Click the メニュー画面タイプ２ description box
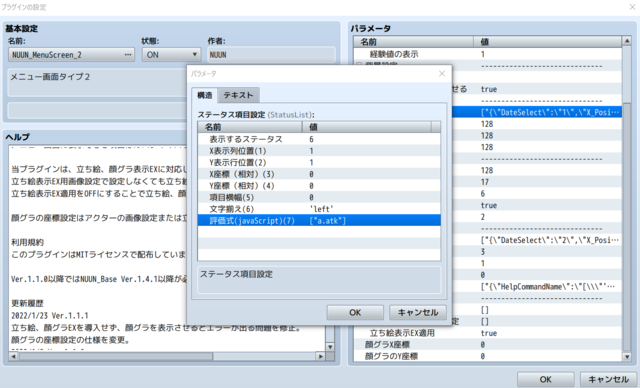Screen dimensions: 640x388 [97, 83]
